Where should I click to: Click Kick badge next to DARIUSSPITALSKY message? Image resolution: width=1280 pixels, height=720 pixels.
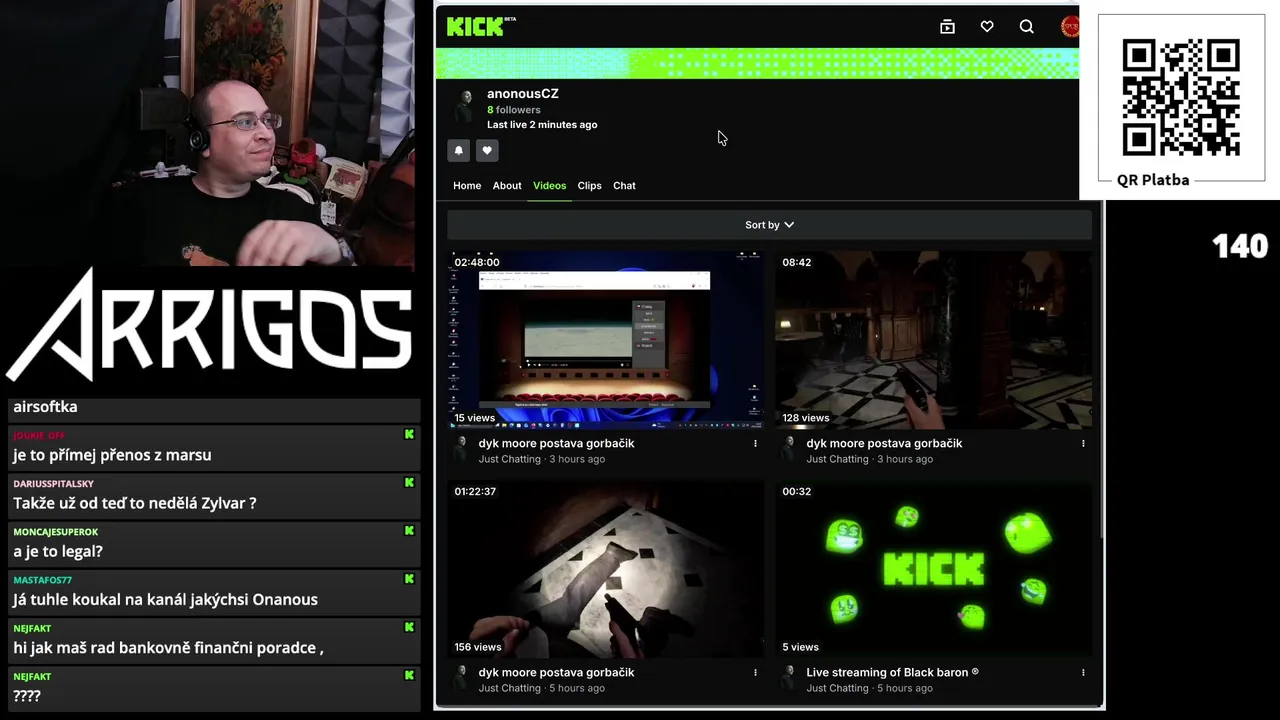pos(409,482)
